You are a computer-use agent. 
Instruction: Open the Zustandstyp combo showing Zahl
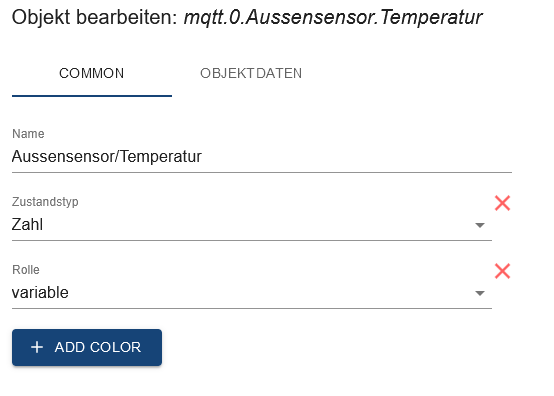click(252, 225)
